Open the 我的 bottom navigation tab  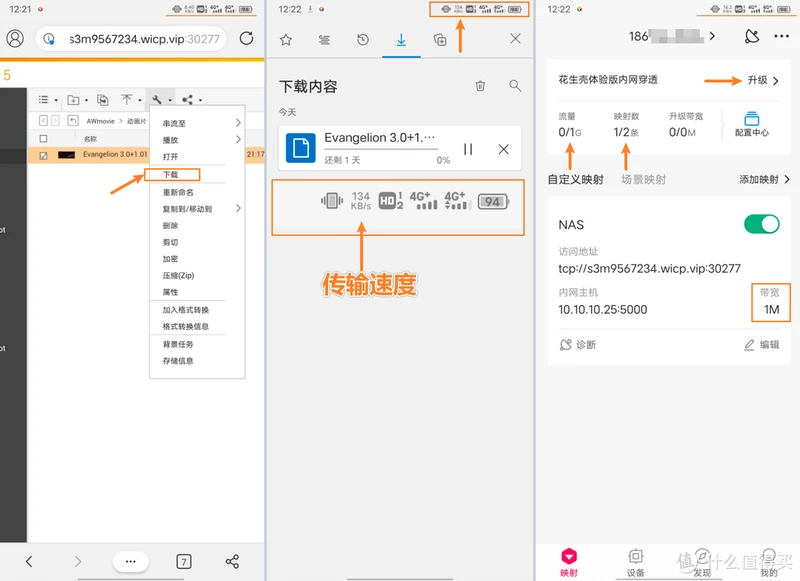[x=769, y=562]
